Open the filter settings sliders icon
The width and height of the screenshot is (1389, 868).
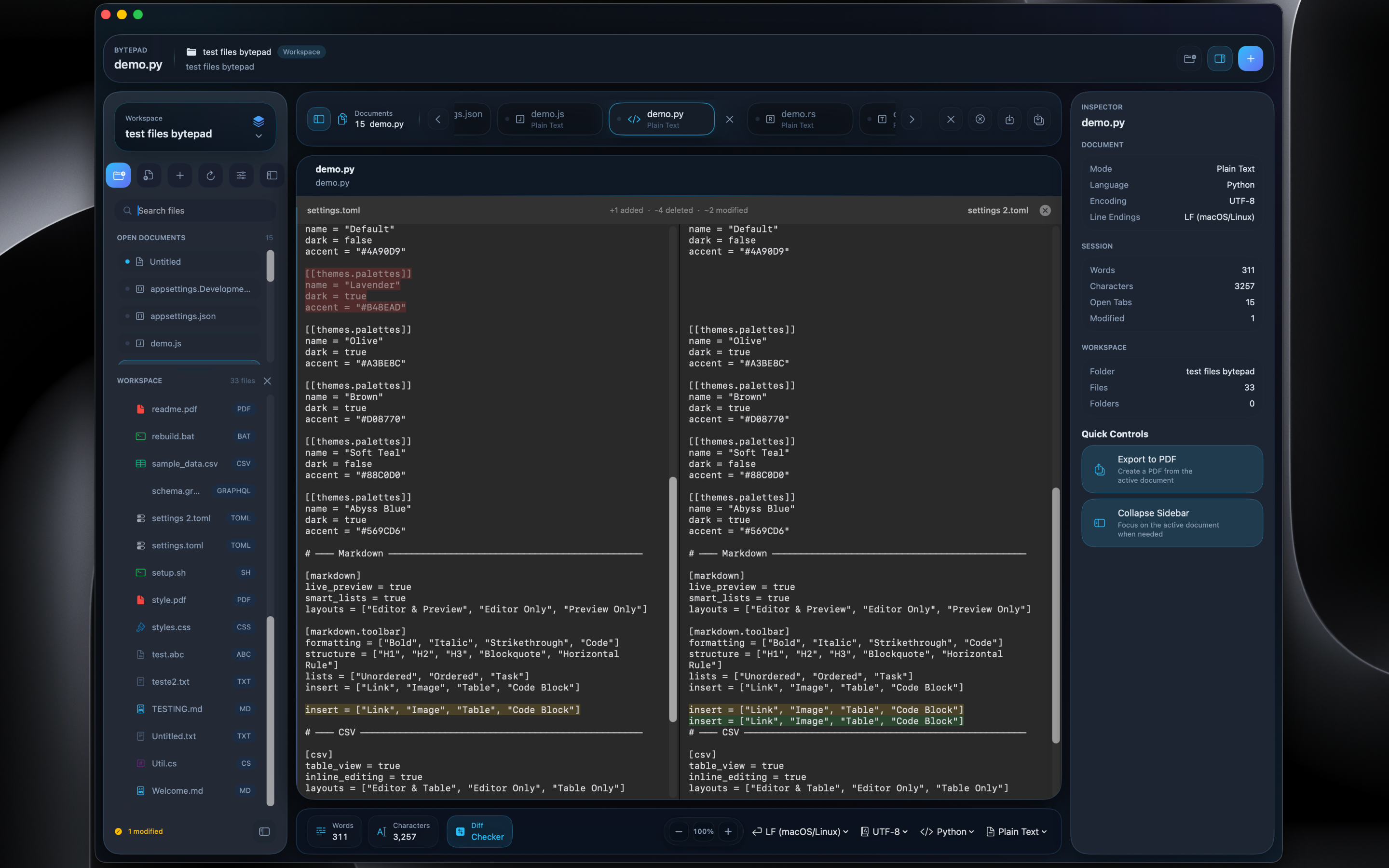point(241,175)
